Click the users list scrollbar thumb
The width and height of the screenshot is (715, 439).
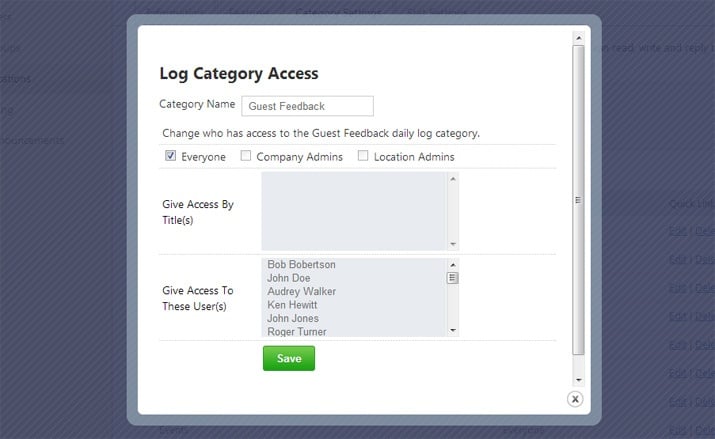click(453, 278)
